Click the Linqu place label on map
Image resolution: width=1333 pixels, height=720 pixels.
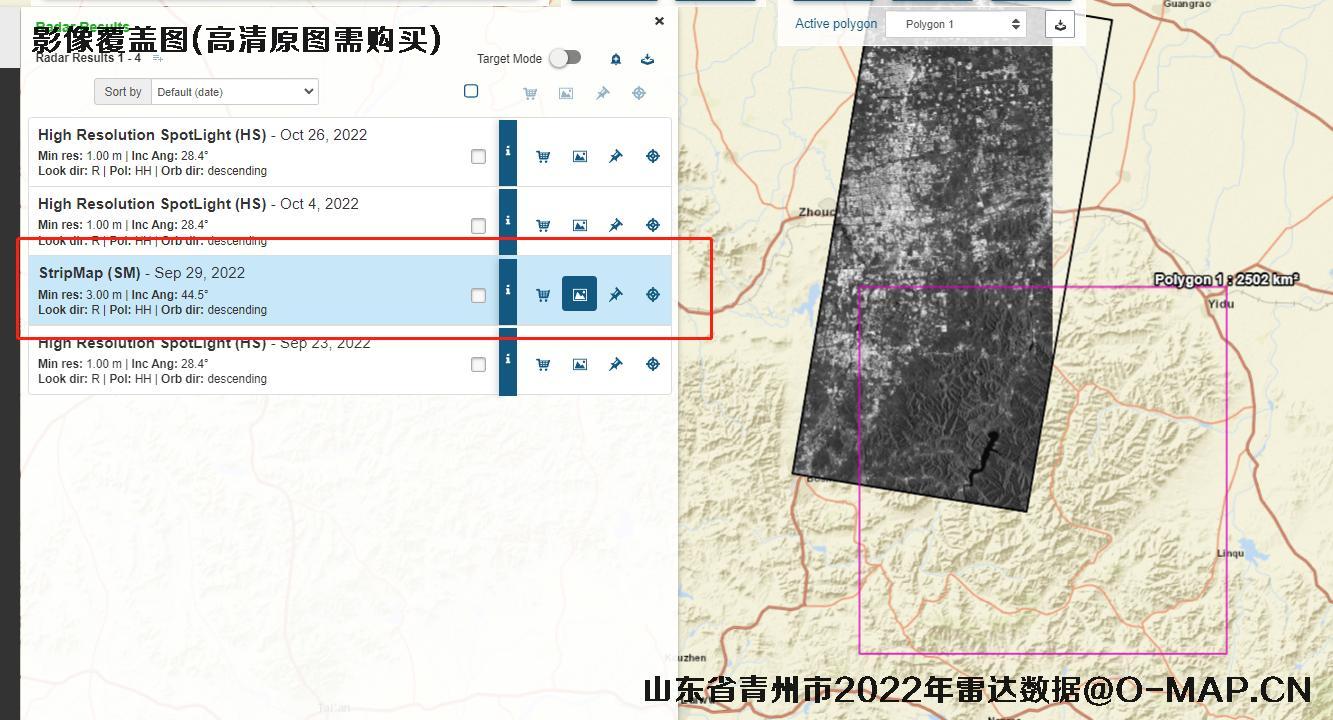point(1230,553)
